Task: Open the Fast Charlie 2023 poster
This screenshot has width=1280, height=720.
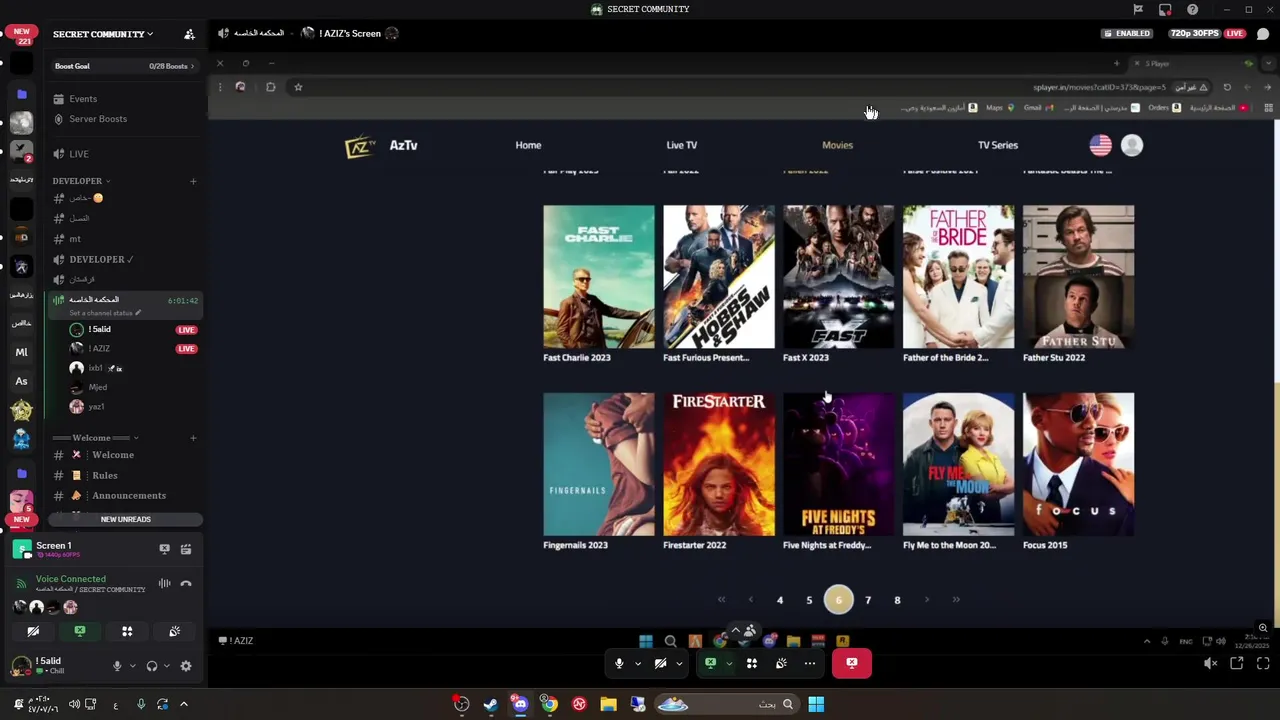Action: [x=599, y=277]
